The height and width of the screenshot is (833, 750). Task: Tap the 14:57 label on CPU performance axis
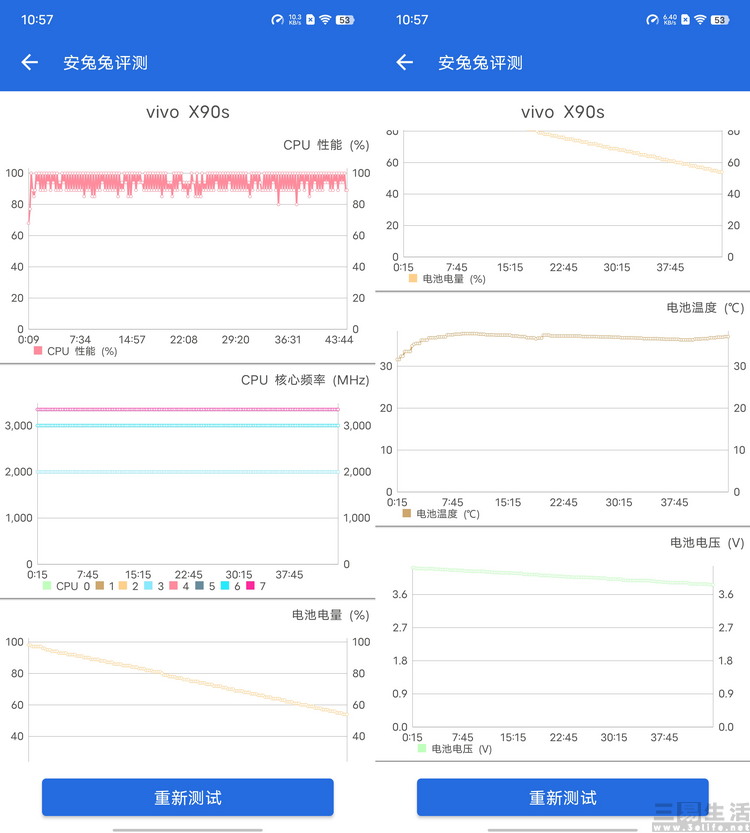[132, 339]
